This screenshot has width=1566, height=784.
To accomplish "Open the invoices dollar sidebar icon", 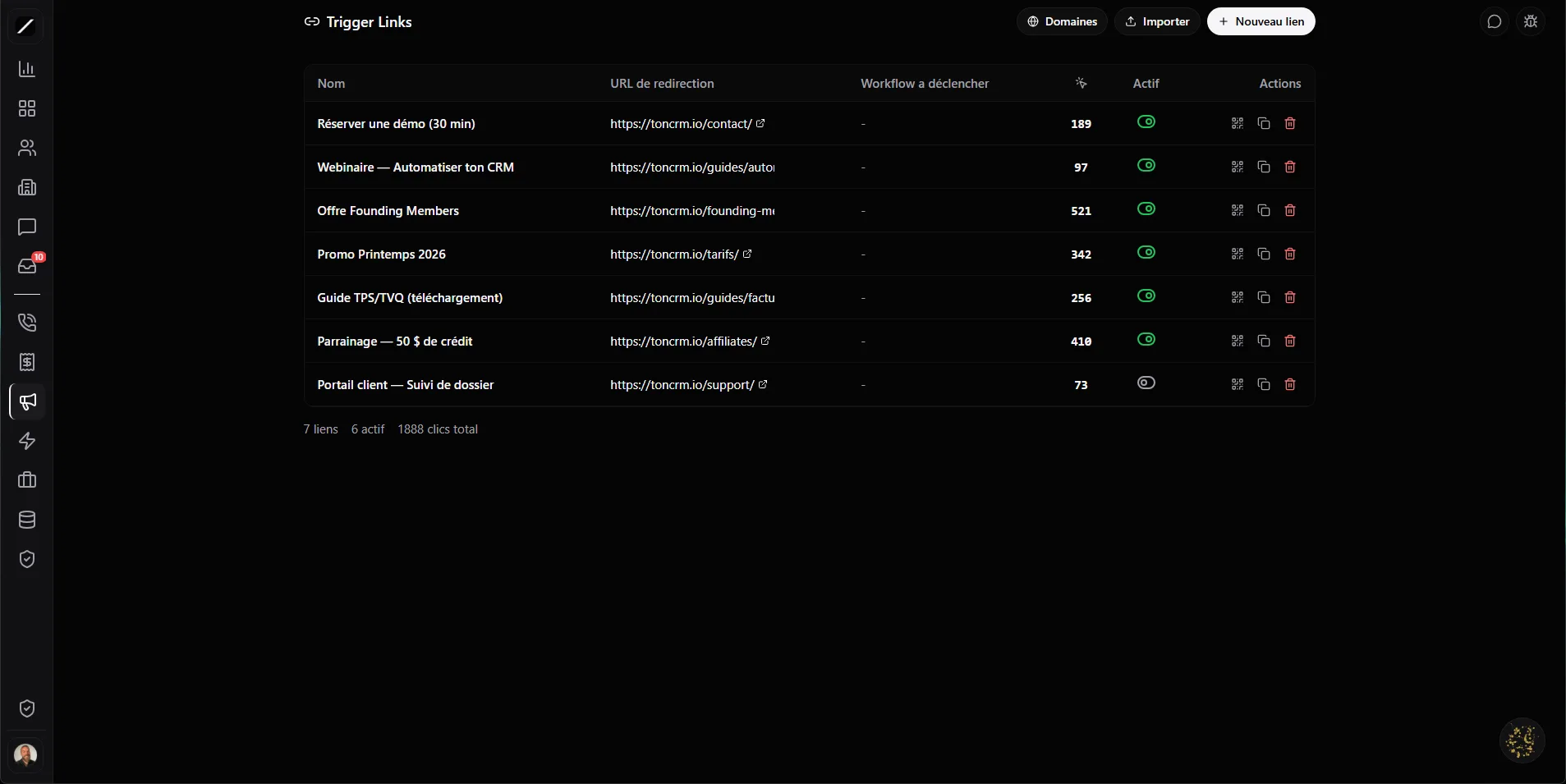I will 27,362.
